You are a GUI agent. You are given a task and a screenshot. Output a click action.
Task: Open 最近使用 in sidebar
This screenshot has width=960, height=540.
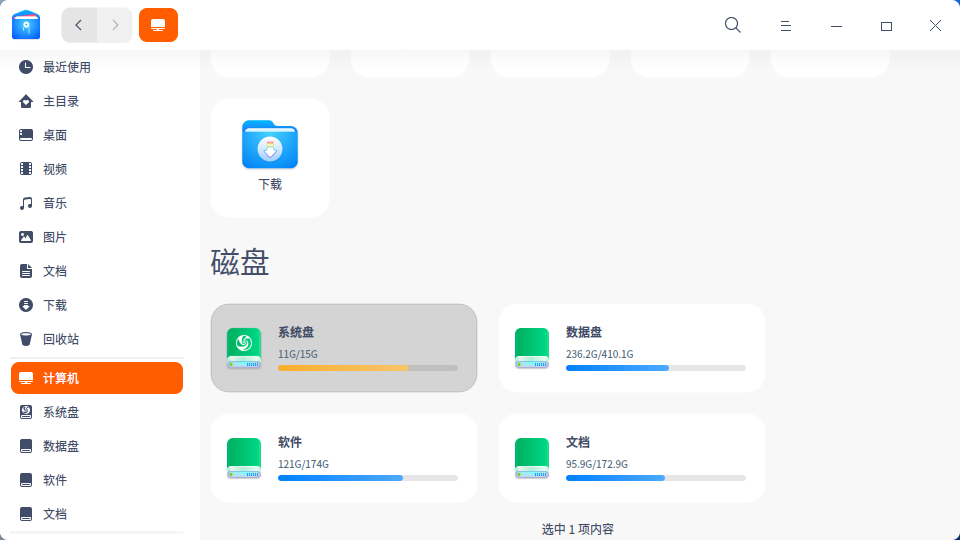[x=97, y=67]
